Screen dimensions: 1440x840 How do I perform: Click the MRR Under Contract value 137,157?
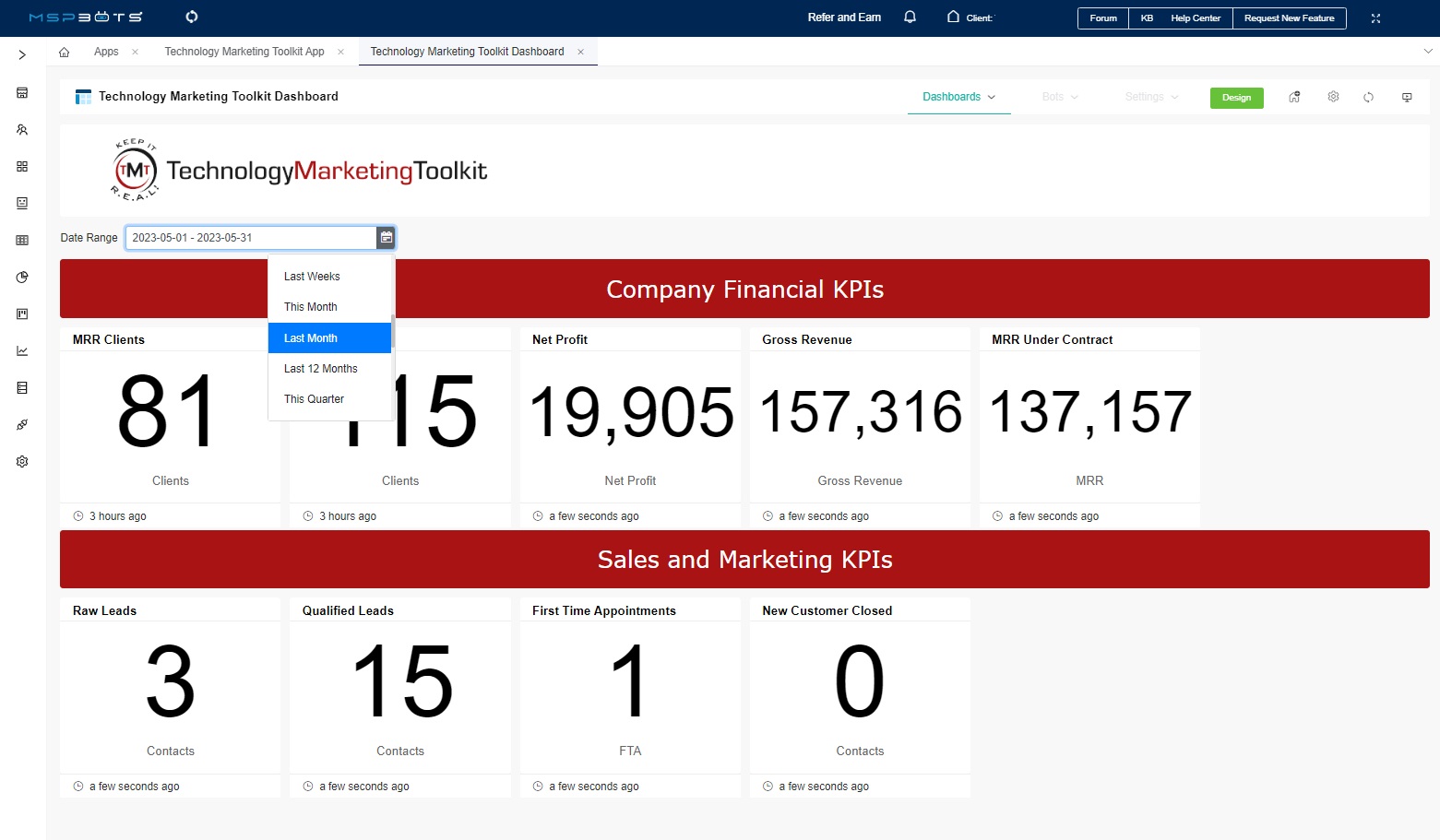click(x=1090, y=411)
